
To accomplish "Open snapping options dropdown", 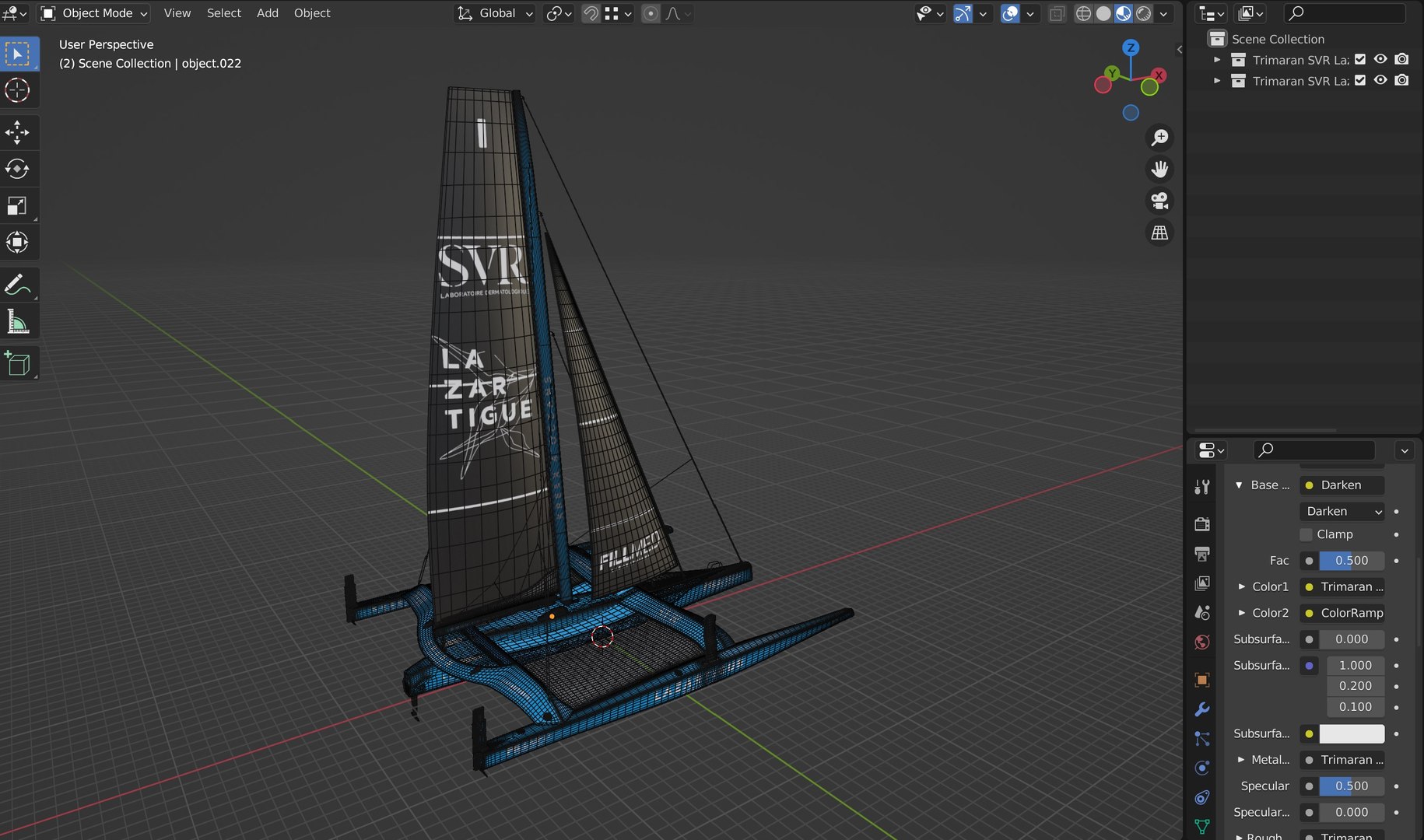I will [618, 13].
